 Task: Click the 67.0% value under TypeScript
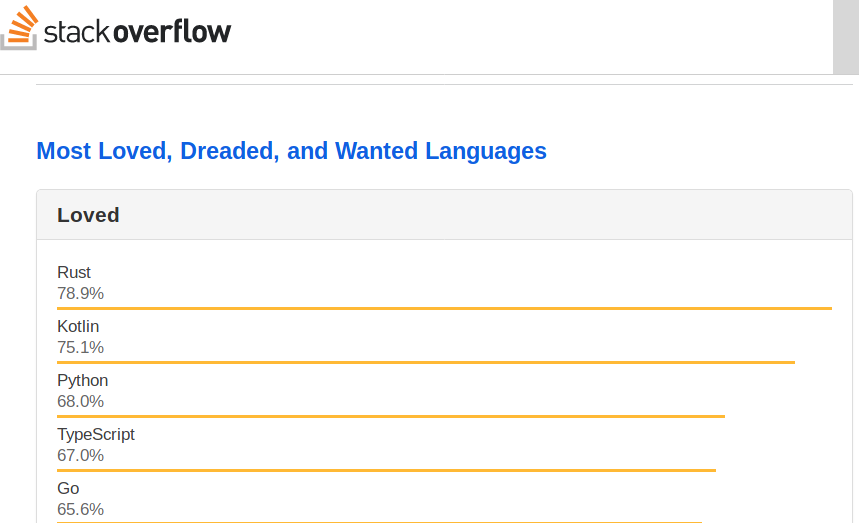click(80, 455)
